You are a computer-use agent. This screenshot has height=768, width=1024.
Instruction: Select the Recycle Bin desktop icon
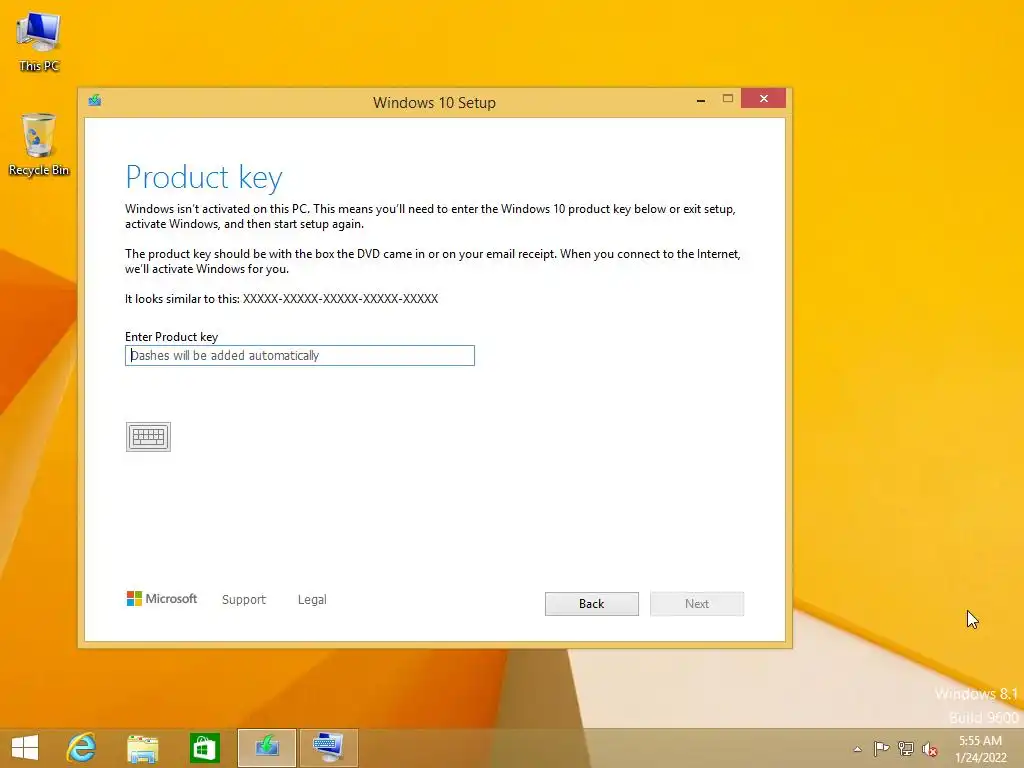click(x=39, y=145)
